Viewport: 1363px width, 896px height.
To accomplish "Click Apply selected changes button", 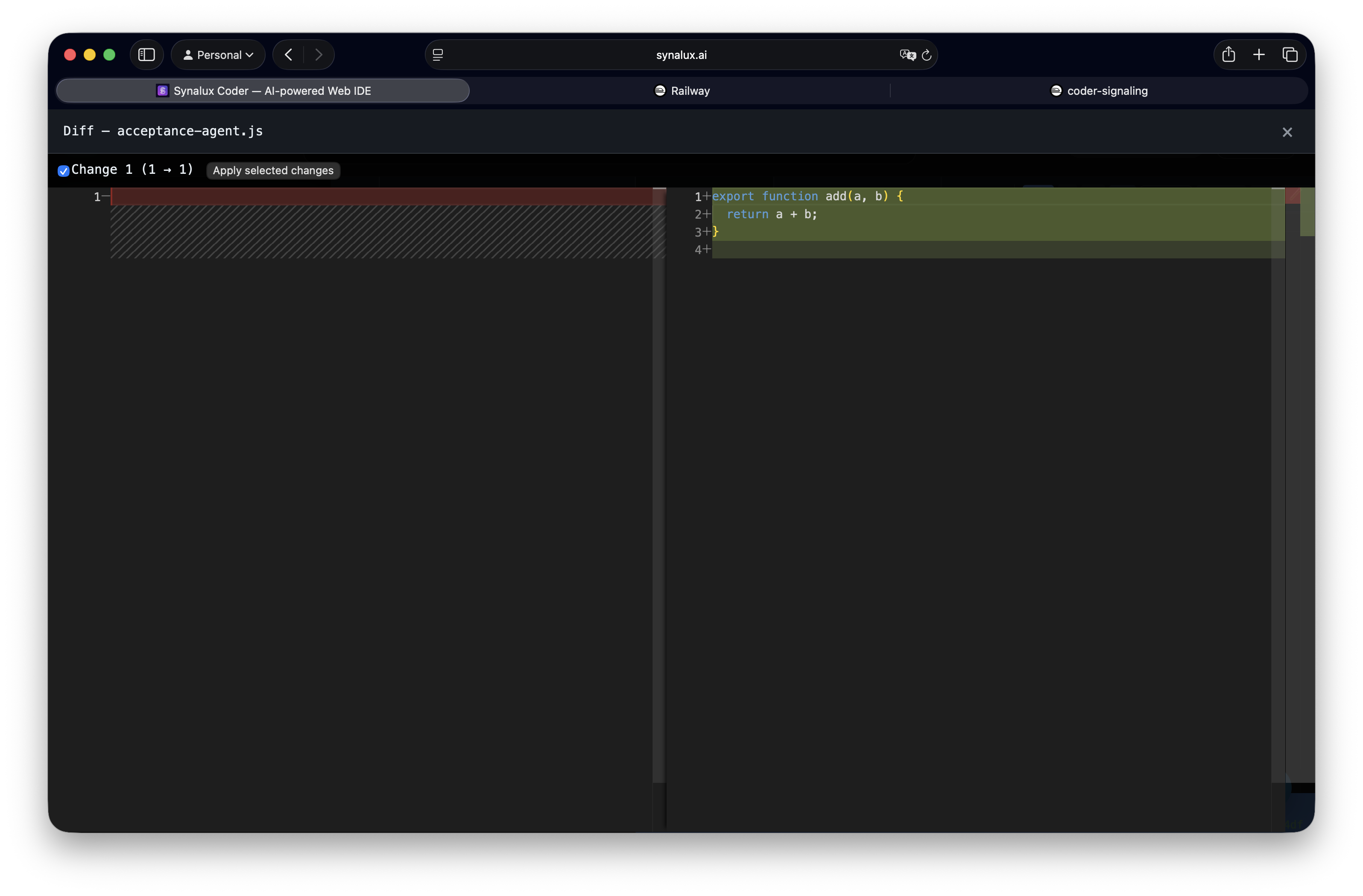I will pyautogui.click(x=273, y=170).
